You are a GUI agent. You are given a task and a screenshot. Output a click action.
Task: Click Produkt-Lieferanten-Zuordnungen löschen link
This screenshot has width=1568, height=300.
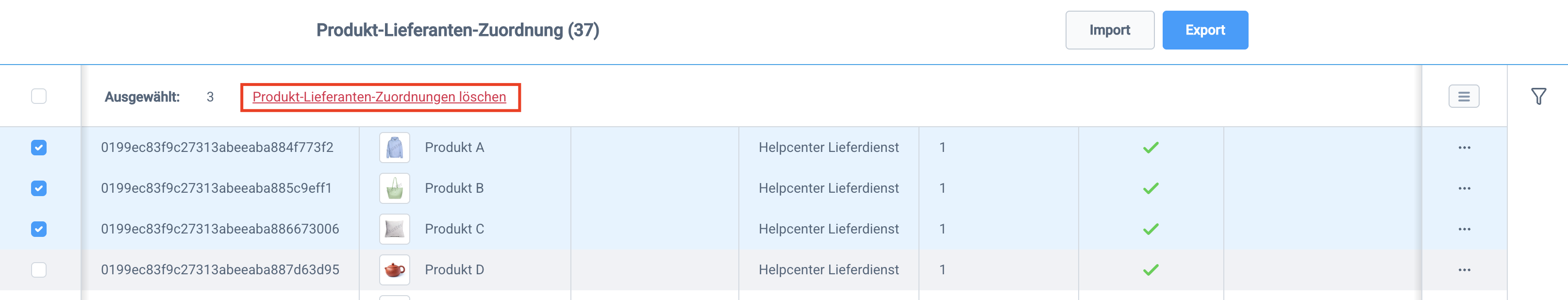click(x=379, y=97)
